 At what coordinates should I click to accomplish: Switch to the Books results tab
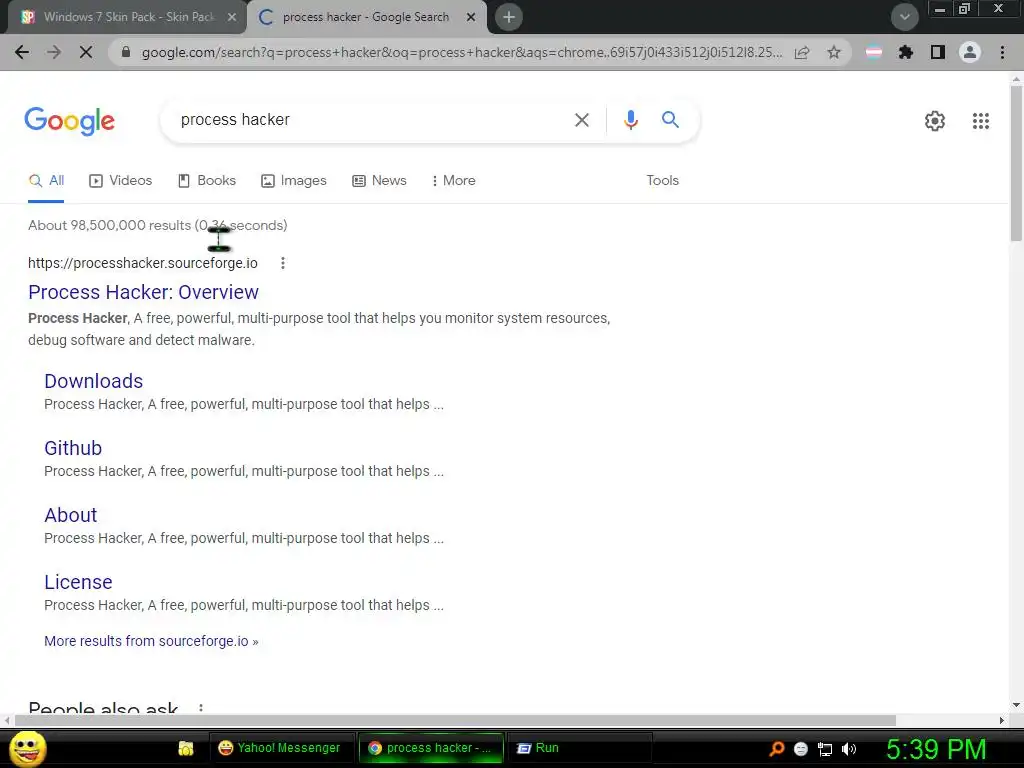pyautogui.click(x=207, y=181)
